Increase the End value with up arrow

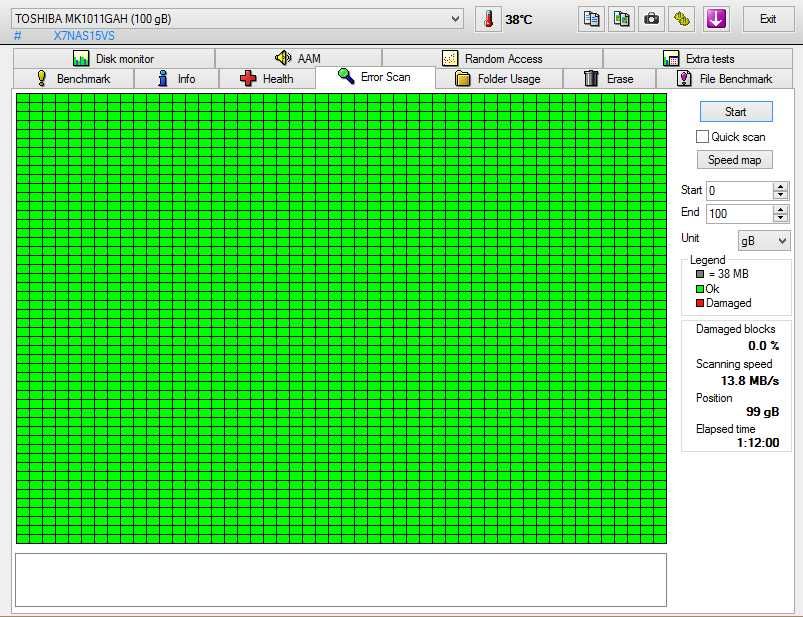(x=780, y=209)
